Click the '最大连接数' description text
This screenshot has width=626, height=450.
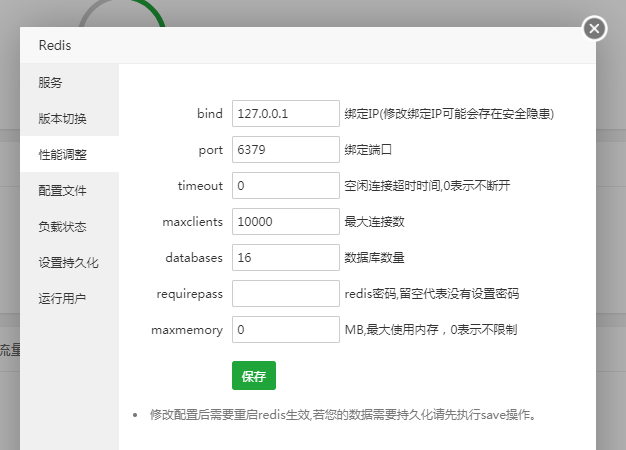(374, 222)
